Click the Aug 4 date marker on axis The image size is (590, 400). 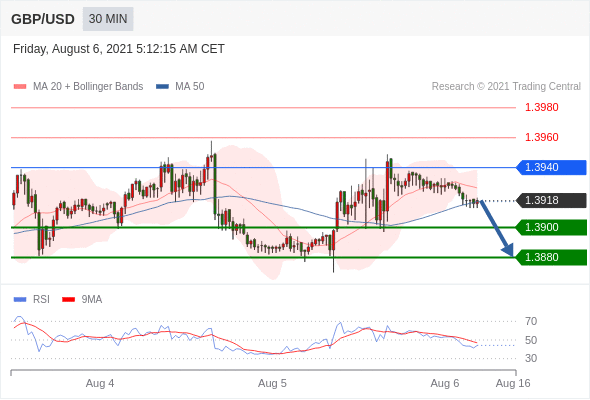(100, 383)
